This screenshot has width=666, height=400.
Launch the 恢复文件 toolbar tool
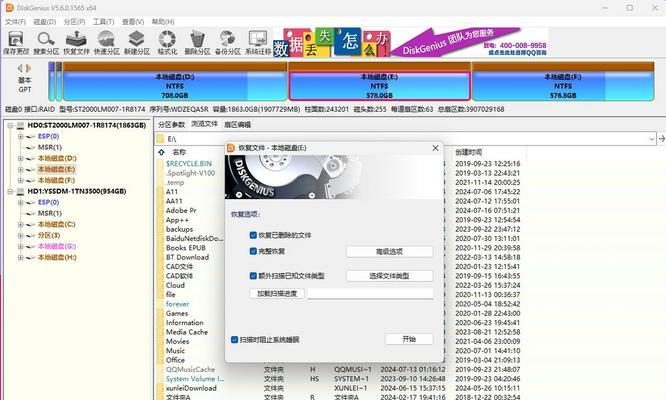[x=76, y=42]
